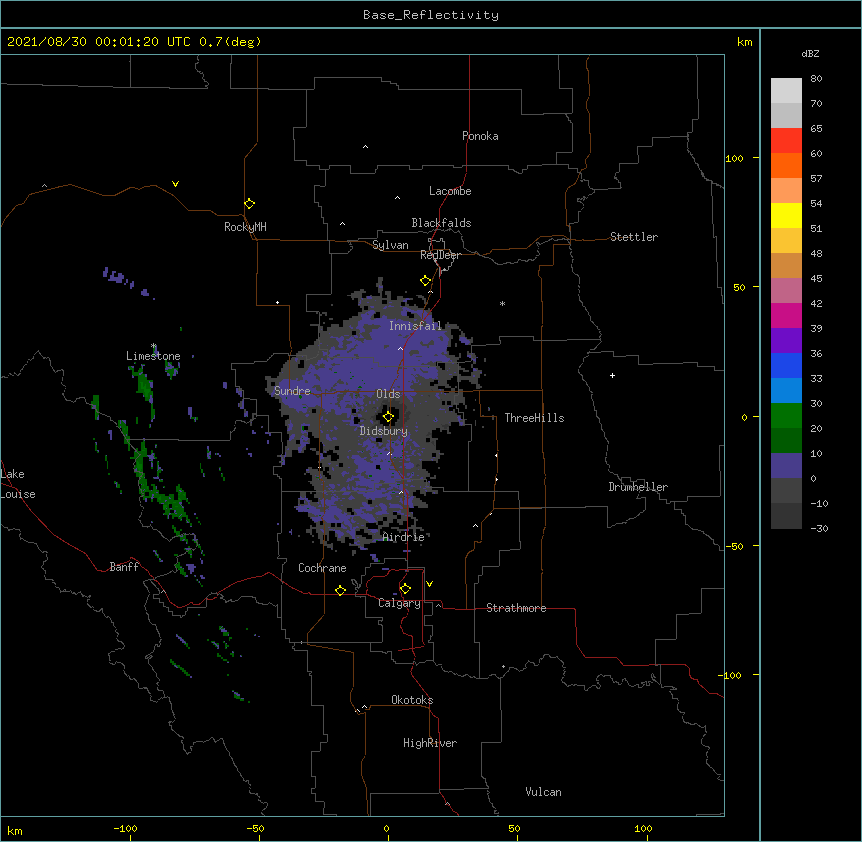Select the magenta 42 dBZ legend color
The image size is (862, 842).
[786, 315]
